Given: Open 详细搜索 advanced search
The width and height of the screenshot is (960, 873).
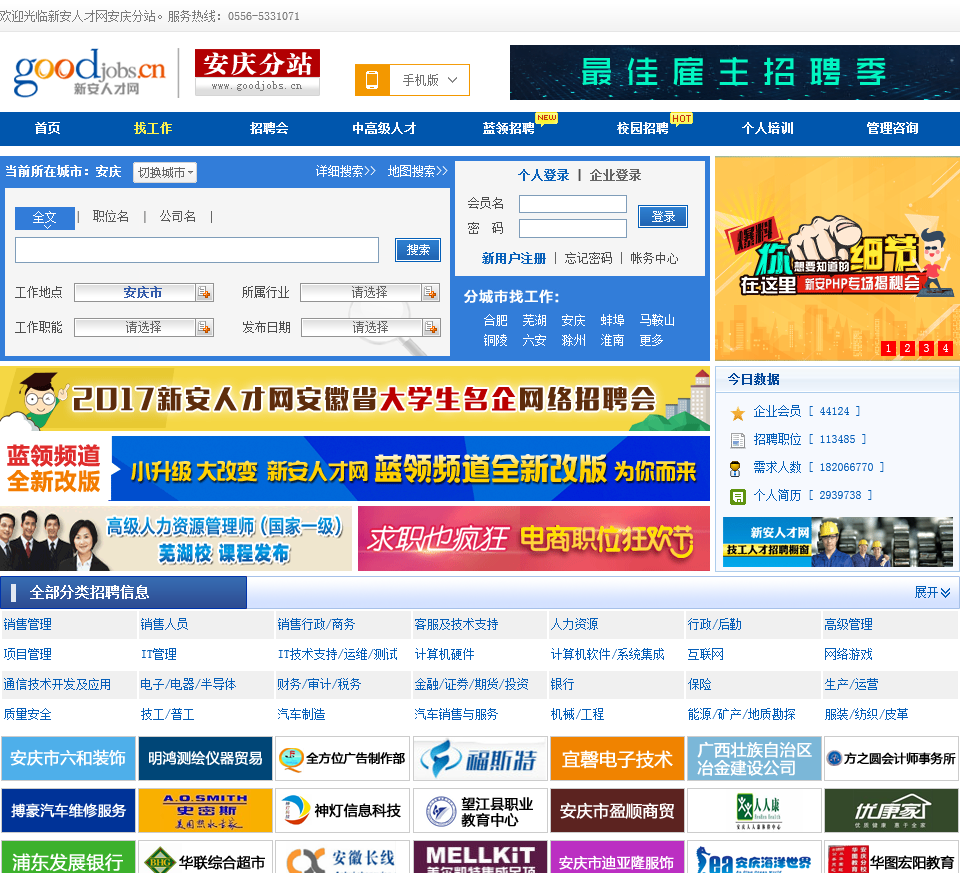Looking at the screenshot, I should click(345, 171).
